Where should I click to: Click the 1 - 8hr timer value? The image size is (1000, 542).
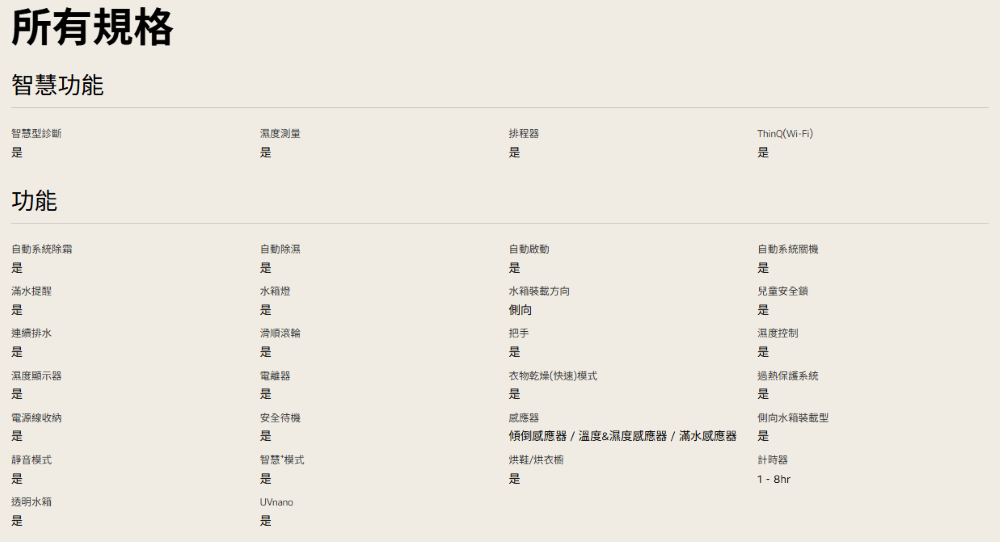point(773,479)
